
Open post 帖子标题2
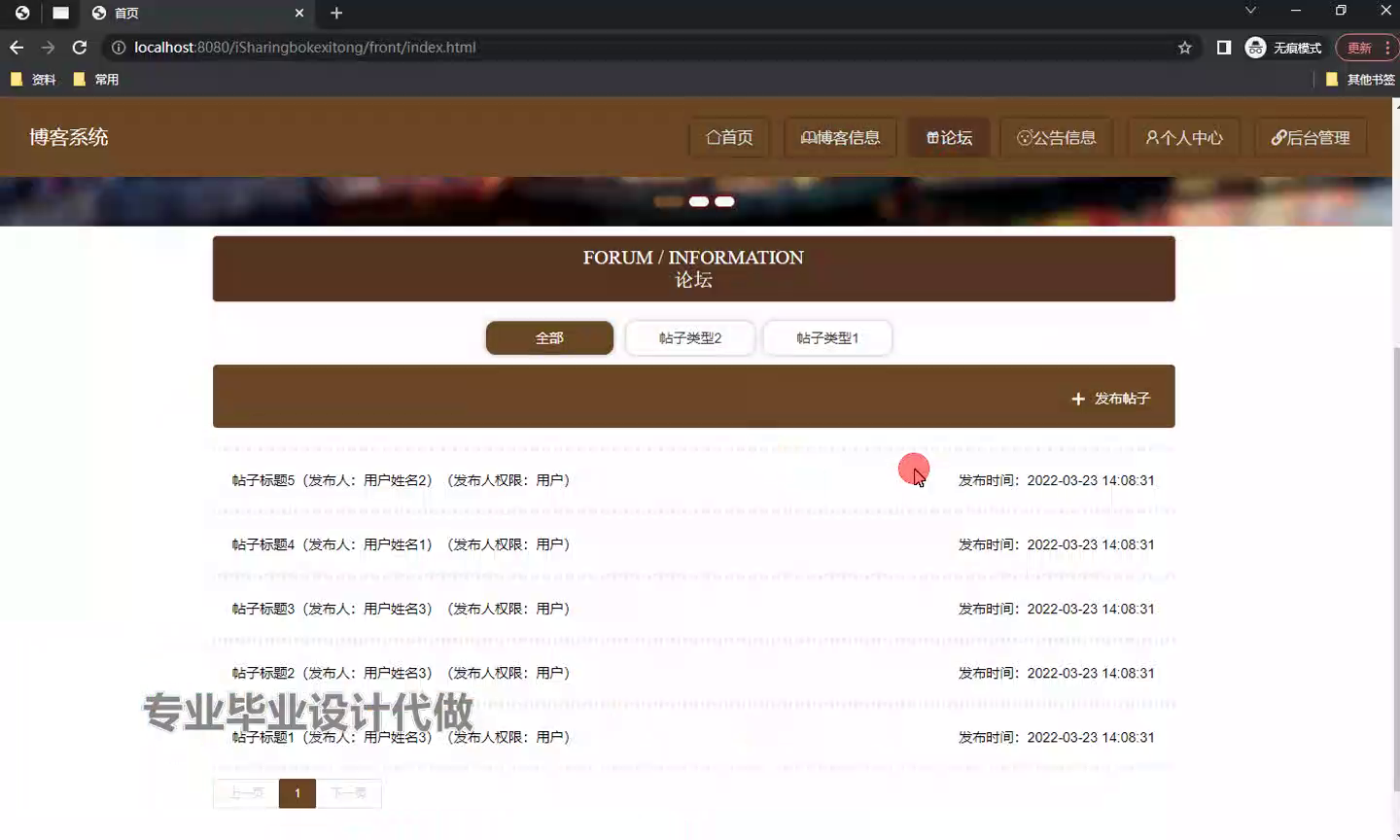tap(693, 673)
